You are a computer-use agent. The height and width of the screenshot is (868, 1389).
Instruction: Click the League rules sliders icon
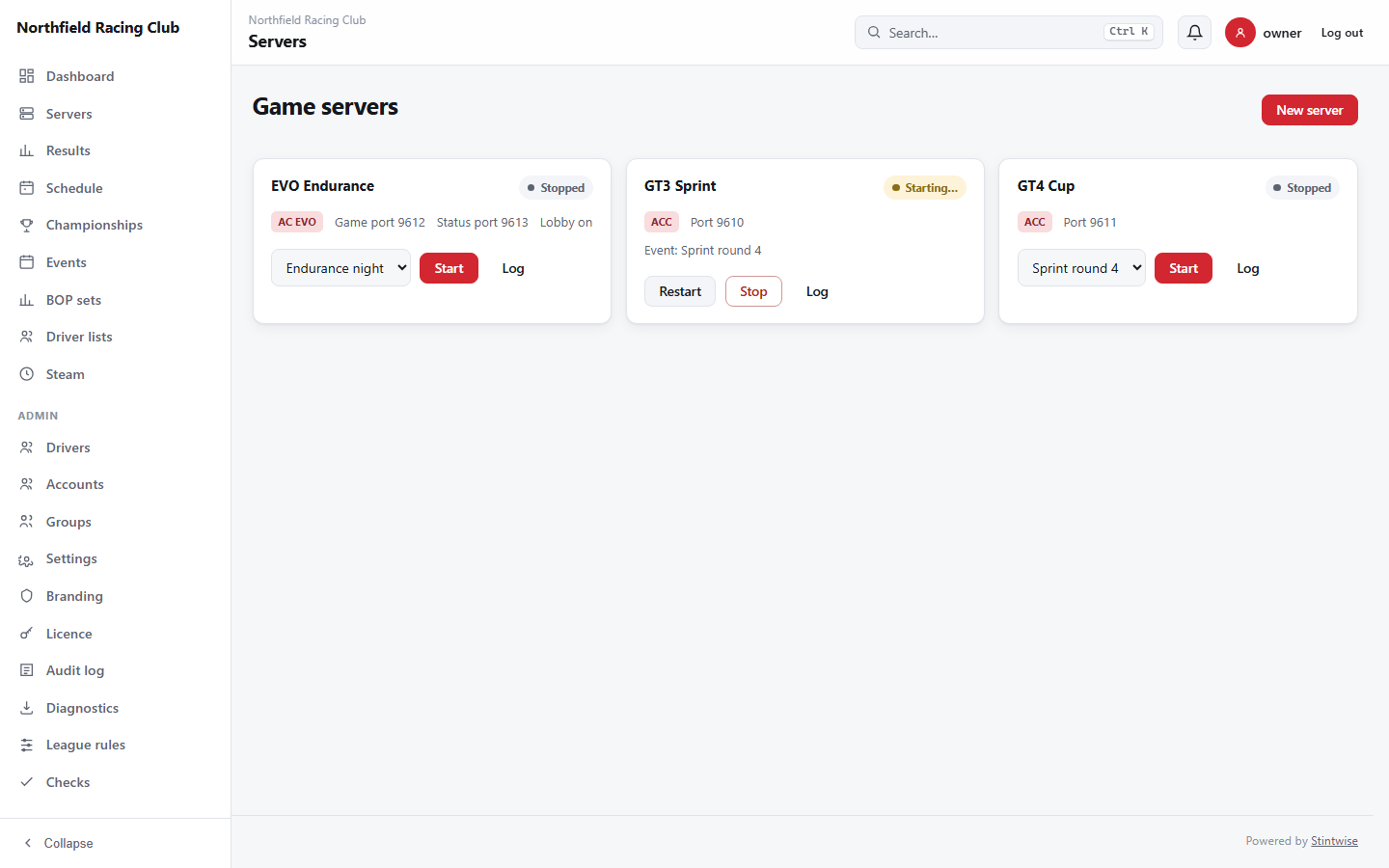tap(27, 745)
